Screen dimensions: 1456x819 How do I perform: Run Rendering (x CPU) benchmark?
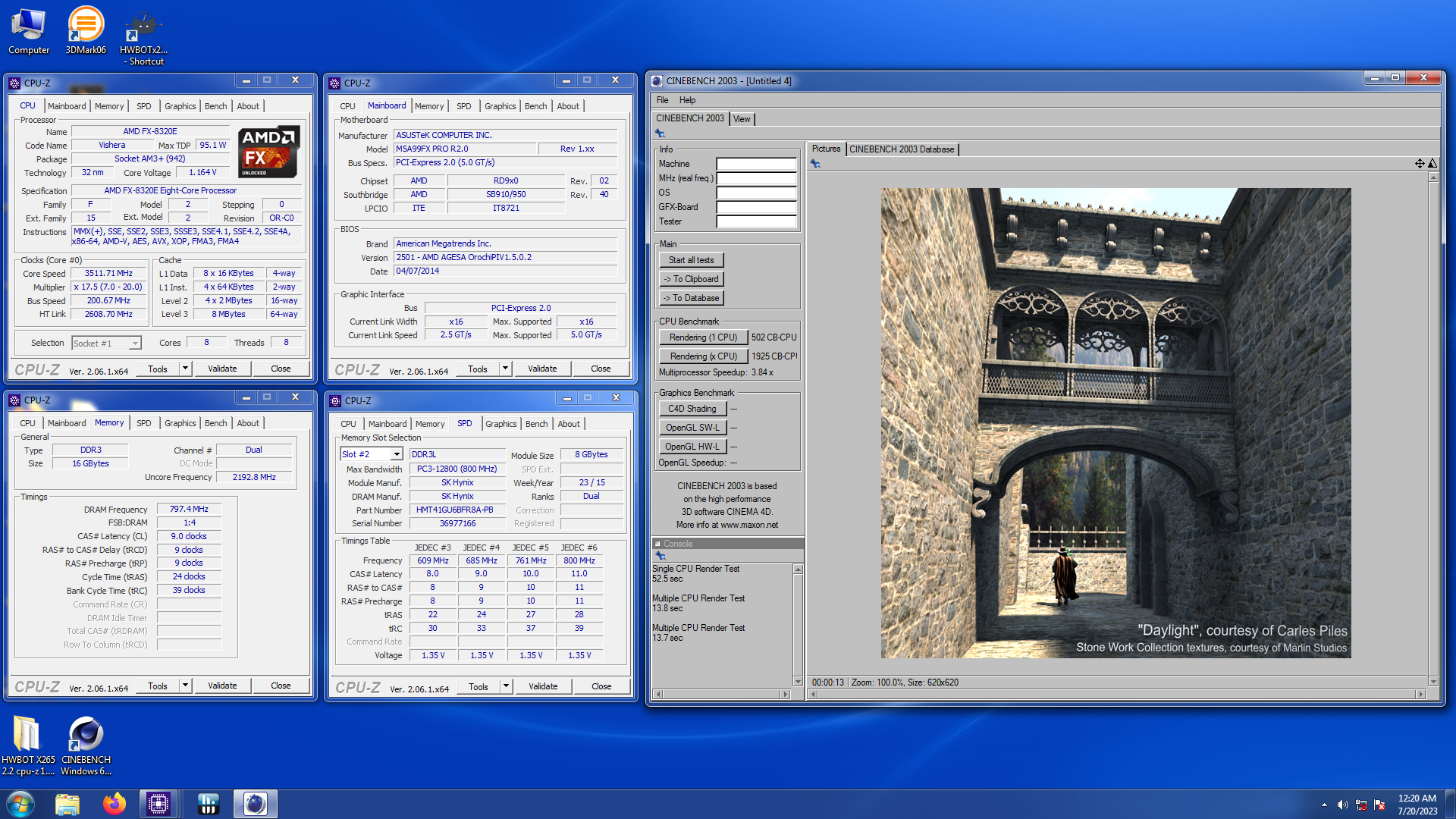703,356
